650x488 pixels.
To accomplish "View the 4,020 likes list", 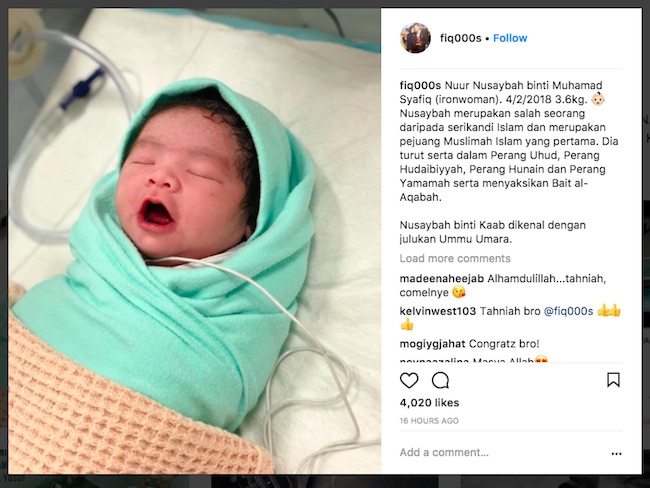I will (429, 403).
